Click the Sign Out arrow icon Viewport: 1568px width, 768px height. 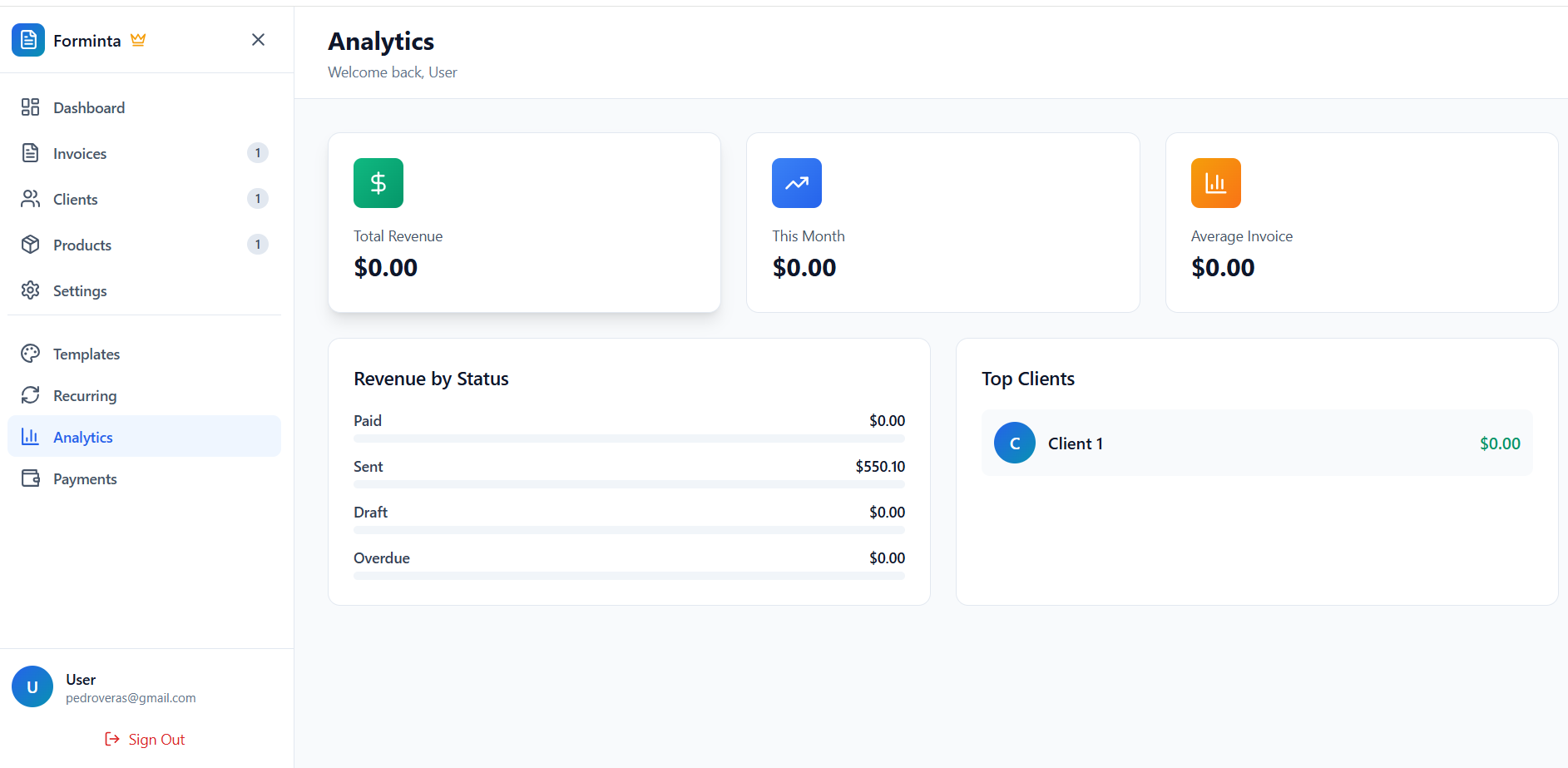tap(112, 739)
